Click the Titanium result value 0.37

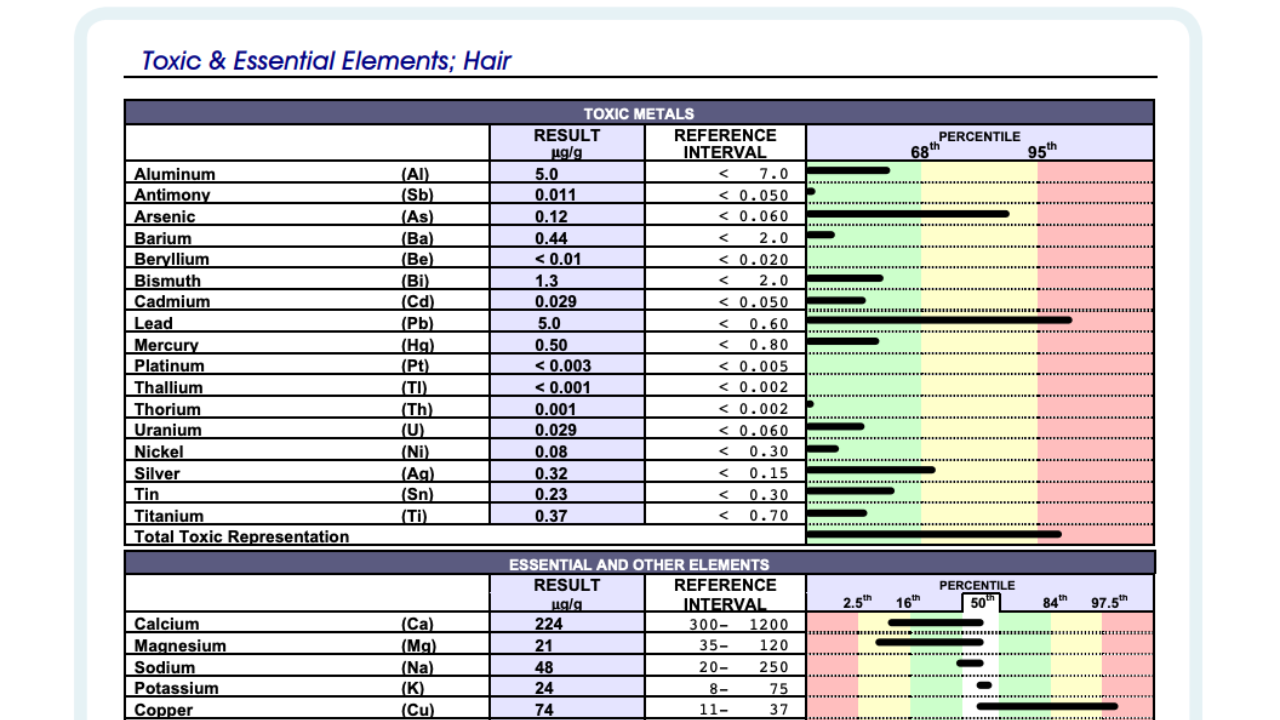[551, 516]
